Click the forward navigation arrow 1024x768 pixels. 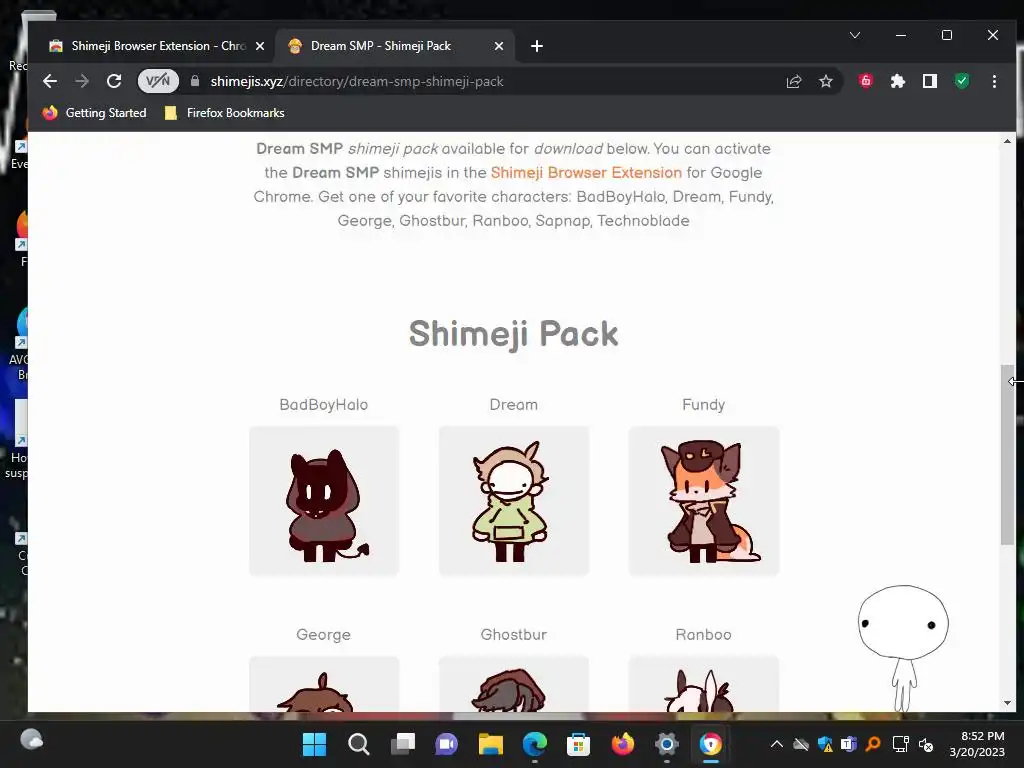click(x=82, y=81)
